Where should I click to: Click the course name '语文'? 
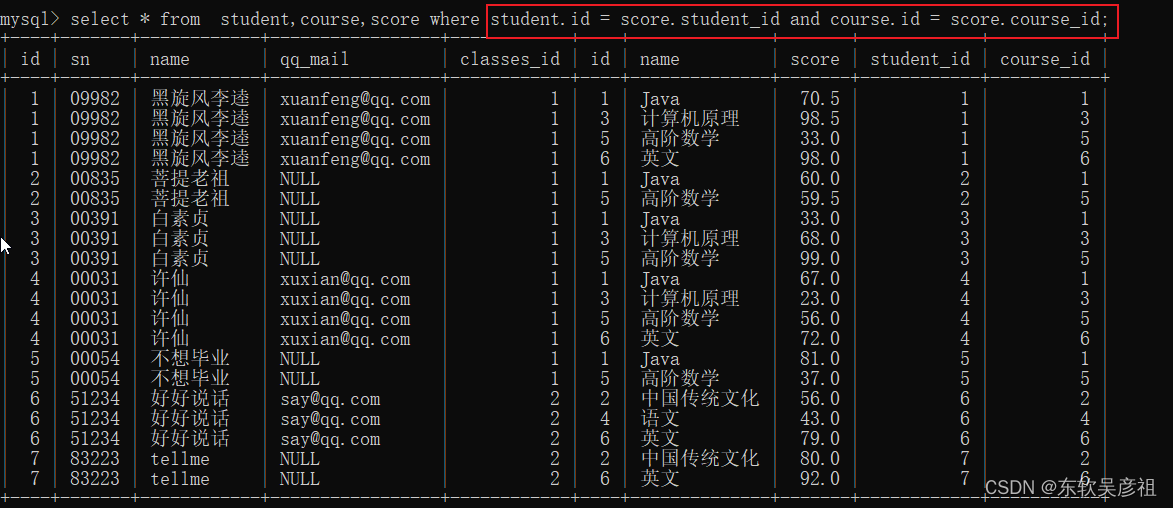tap(660, 419)
